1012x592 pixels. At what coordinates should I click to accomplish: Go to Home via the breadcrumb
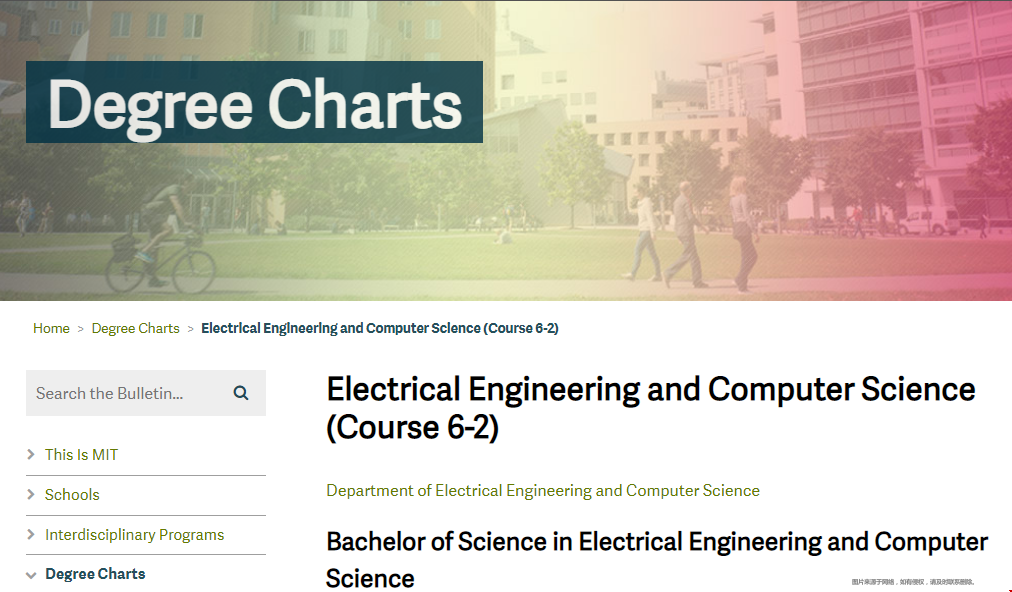click(51, 328)
